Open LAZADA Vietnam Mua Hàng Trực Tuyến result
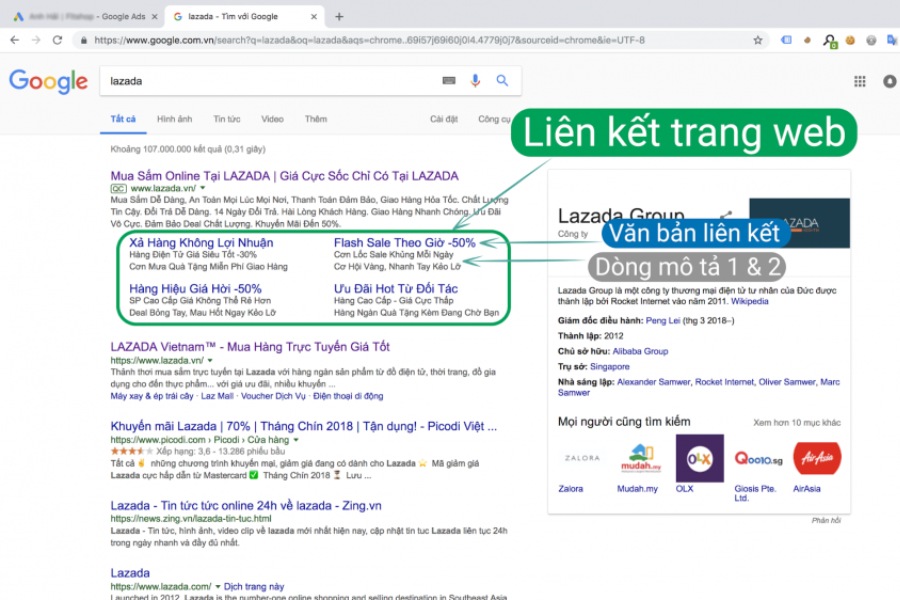900x600 pixels. click(x=250, y=347)
